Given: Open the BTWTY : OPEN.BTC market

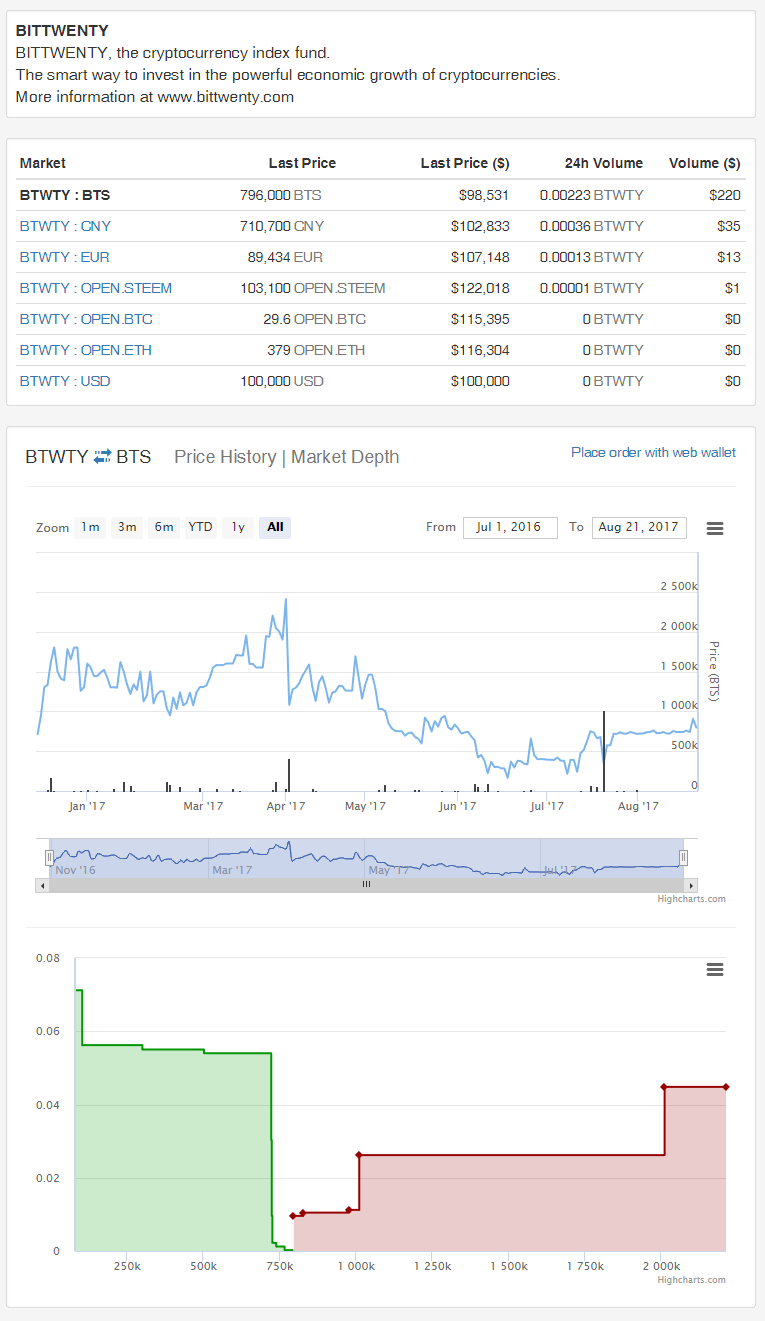Looking at the screenshot, I should 86,319.
